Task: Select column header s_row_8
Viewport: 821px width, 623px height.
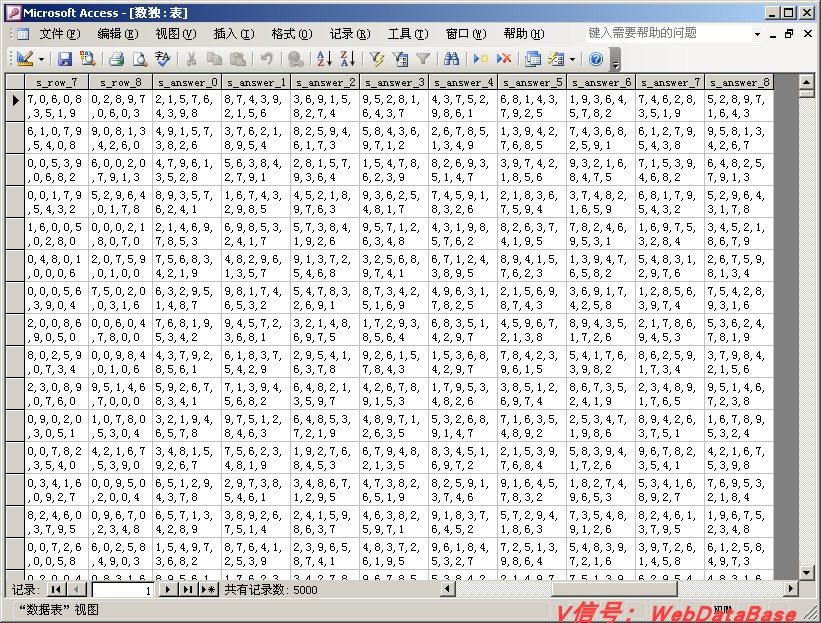Action: [120, 82]
